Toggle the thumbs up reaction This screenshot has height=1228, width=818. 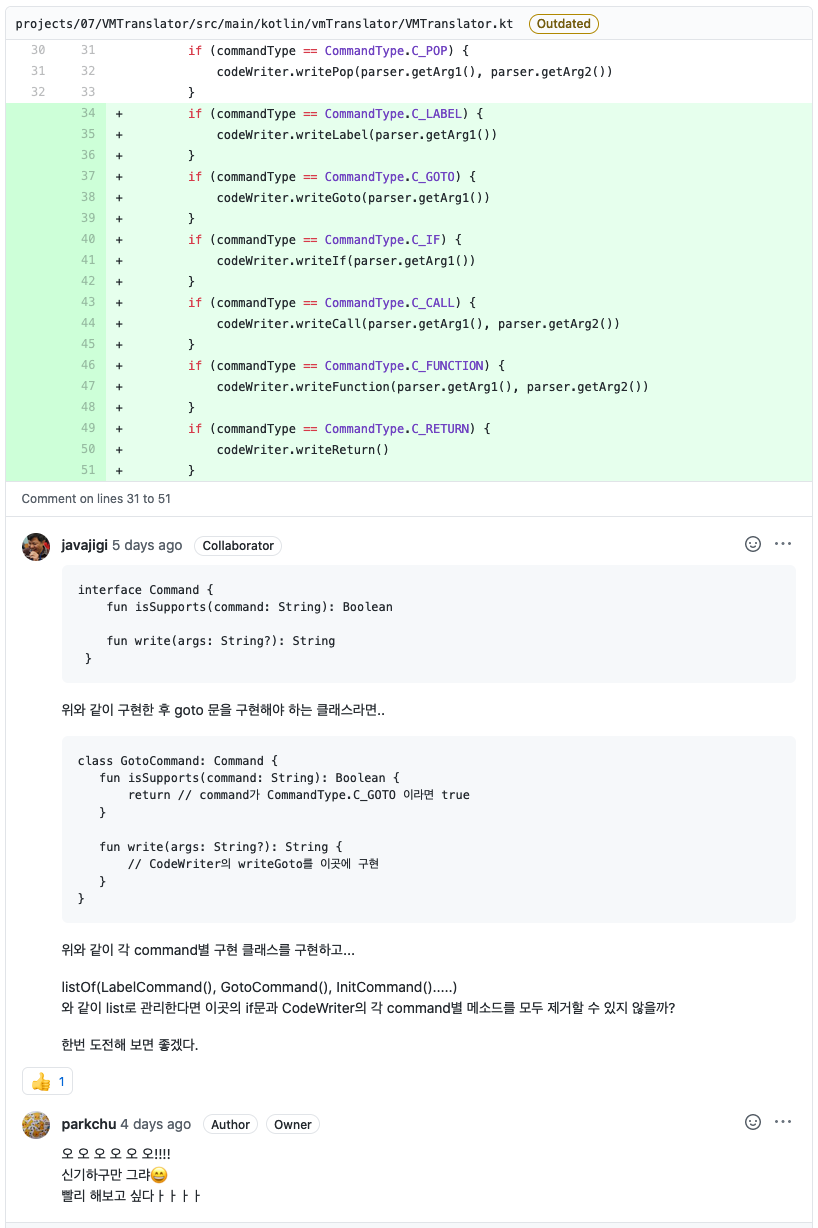click(48, 1081)
